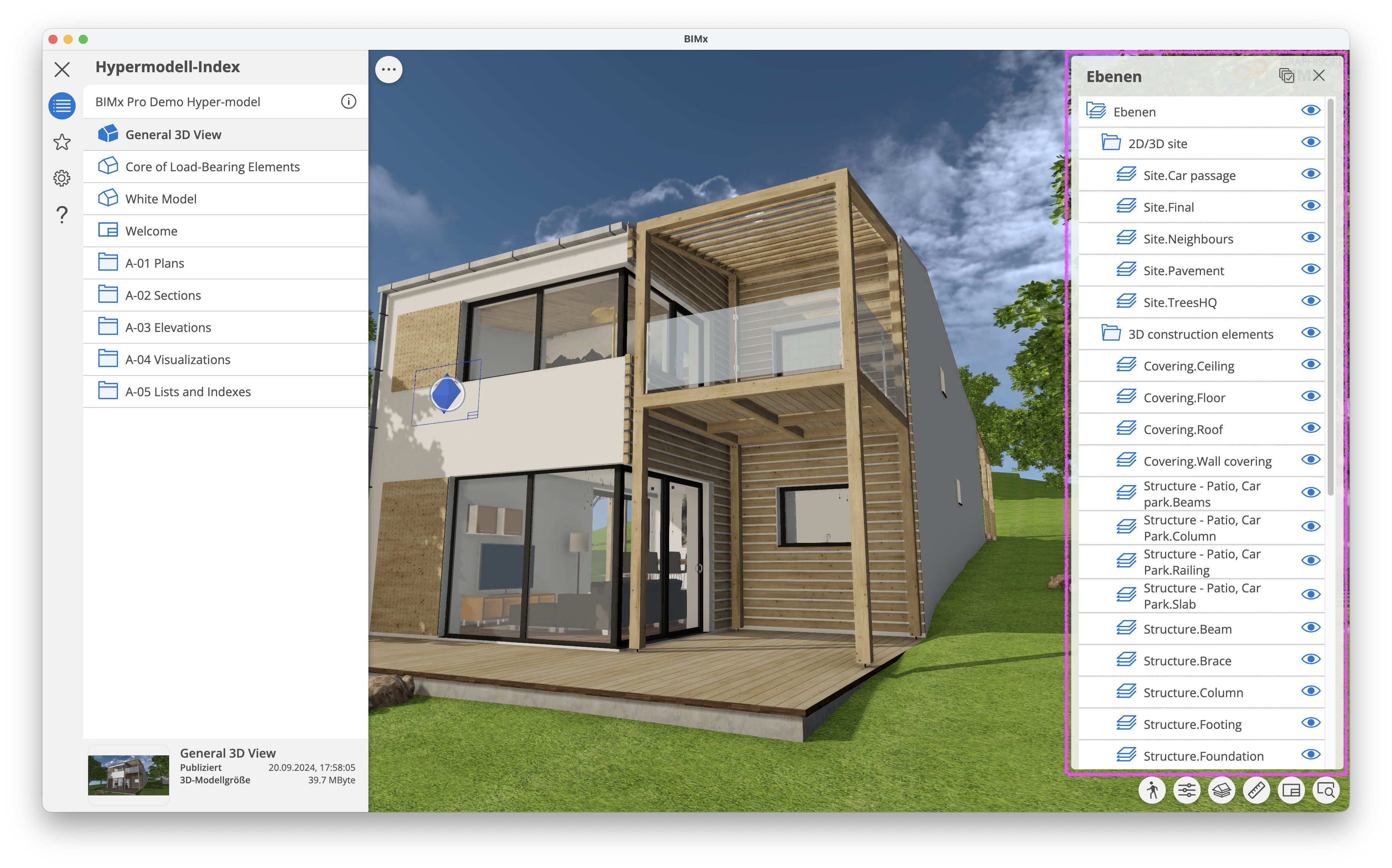Show model info for BIMx Pro Demo
The width and height of the screenshot is (1392, 868).
point(348,102)
